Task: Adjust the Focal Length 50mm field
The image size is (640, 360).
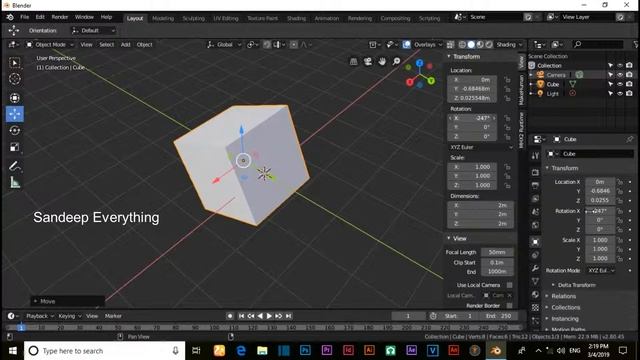Action: tap(497, 252)
